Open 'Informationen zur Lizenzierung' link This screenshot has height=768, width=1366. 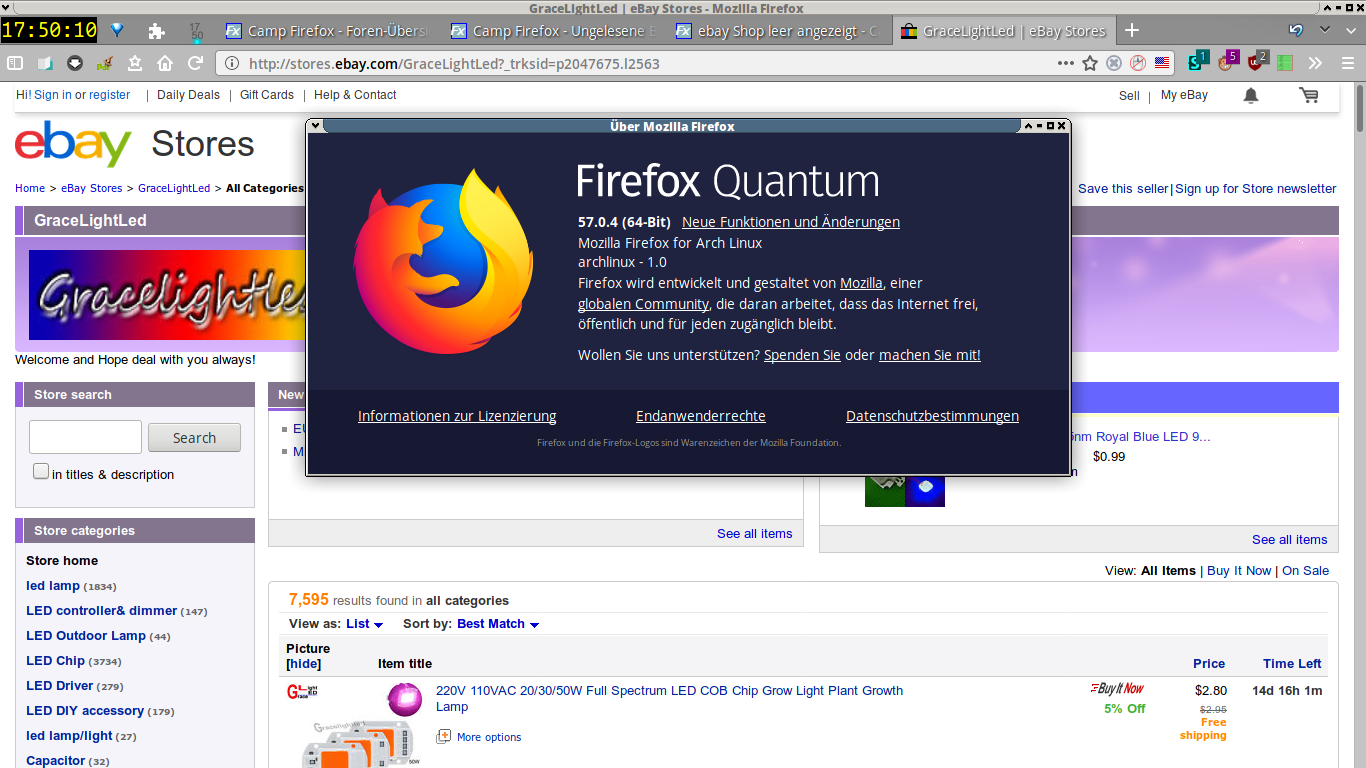457,416
